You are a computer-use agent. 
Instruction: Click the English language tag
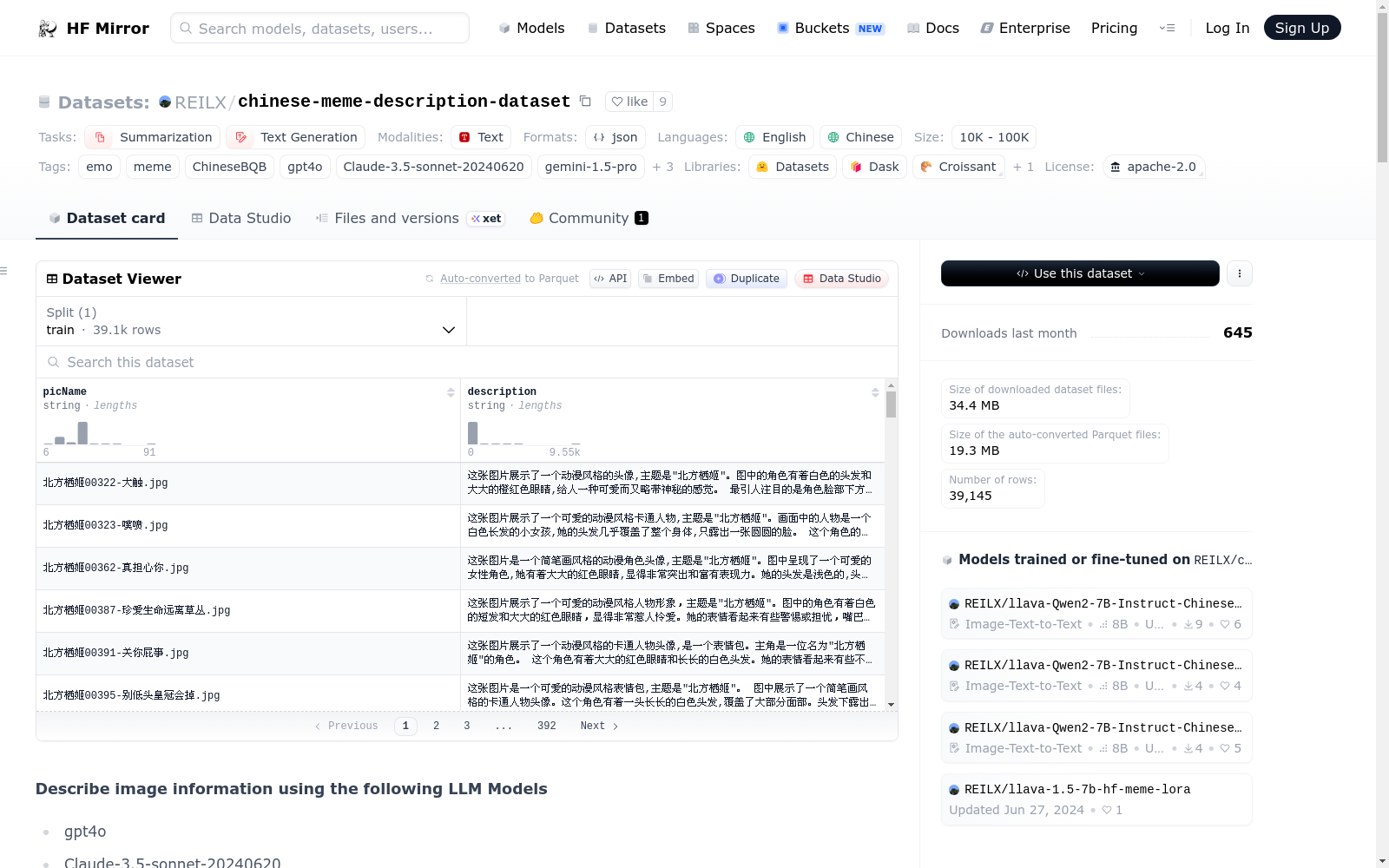(x=774, y=137)
